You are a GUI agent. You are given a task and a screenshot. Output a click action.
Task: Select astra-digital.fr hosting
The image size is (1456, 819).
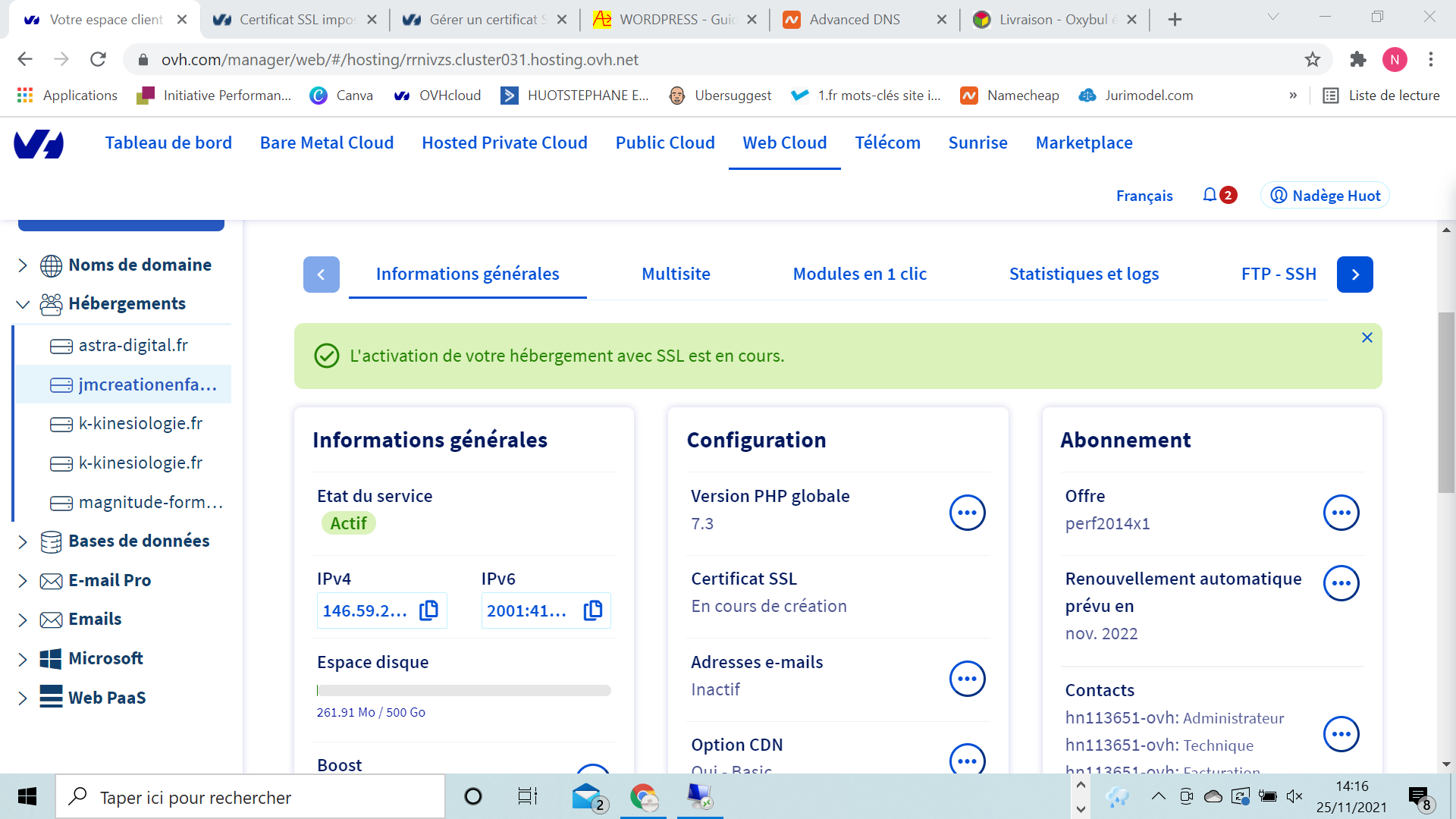click(x=133, y=346)
